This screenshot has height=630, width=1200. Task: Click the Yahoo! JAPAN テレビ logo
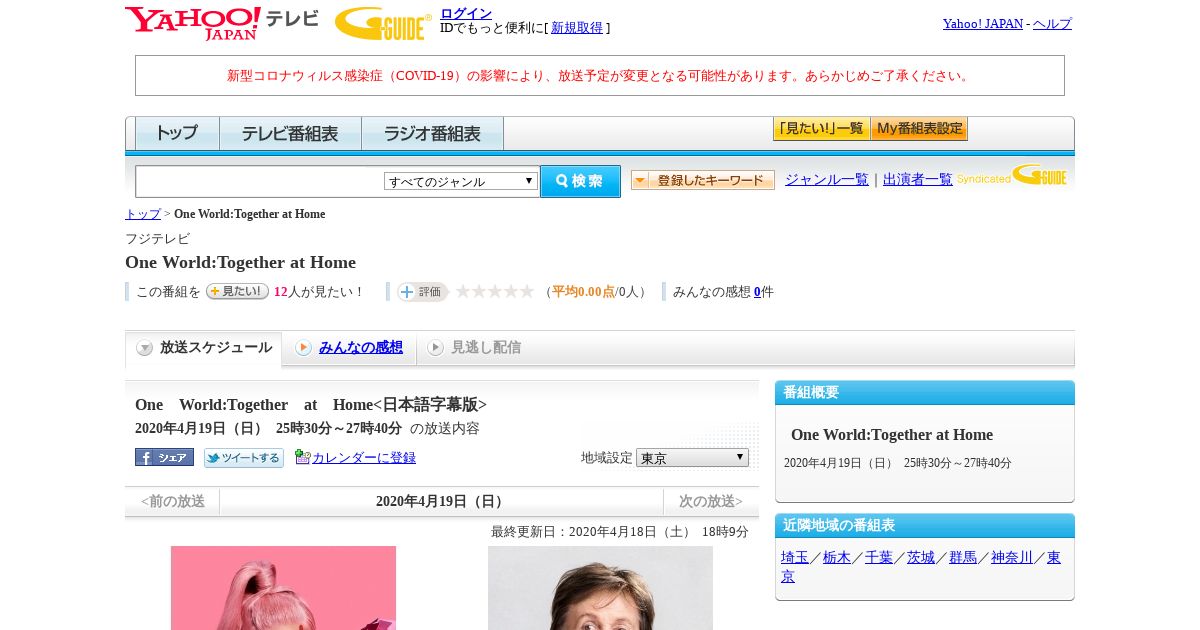222,23
